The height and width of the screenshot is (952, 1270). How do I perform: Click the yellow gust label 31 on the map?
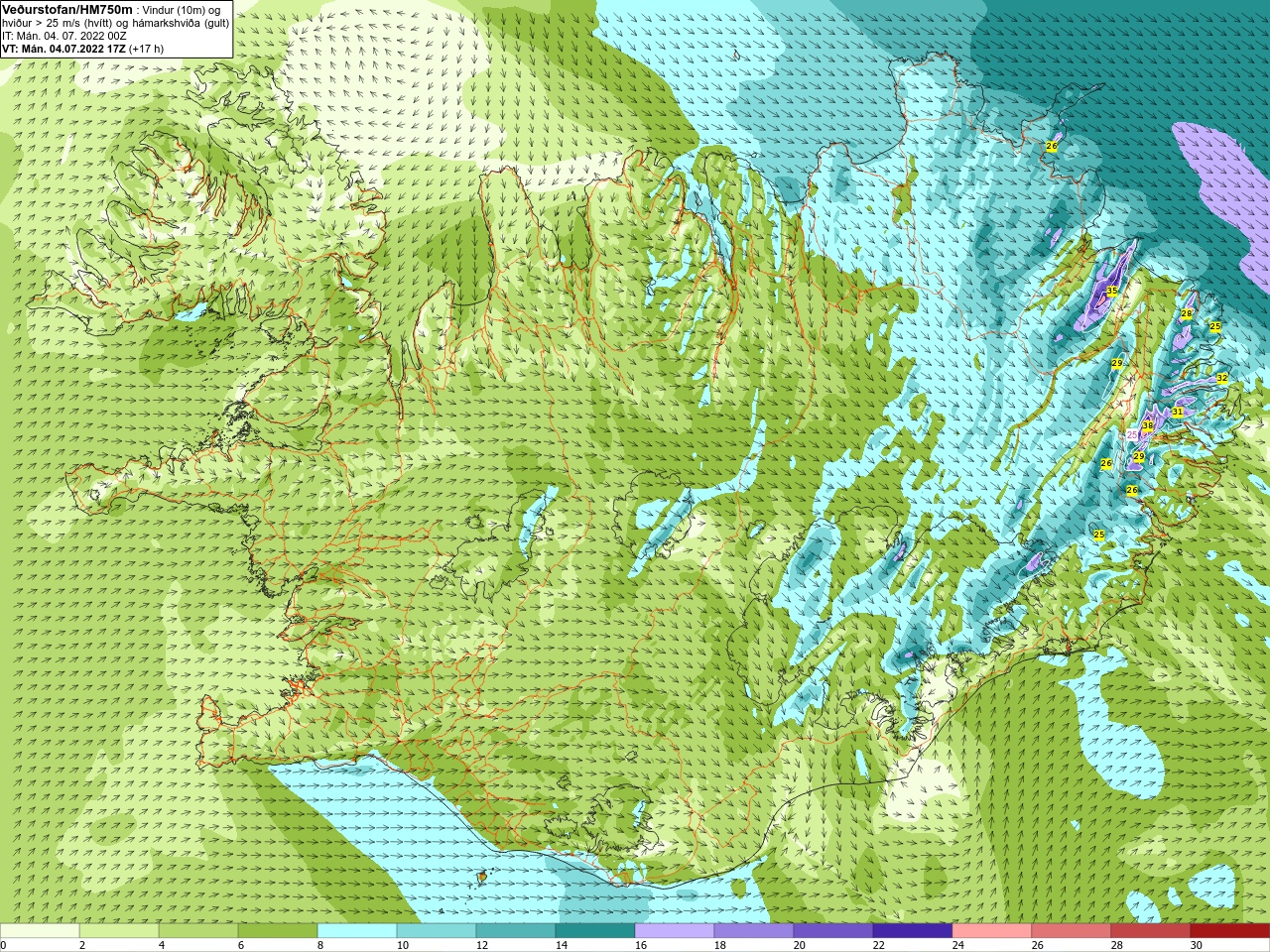coord(1178,412)
